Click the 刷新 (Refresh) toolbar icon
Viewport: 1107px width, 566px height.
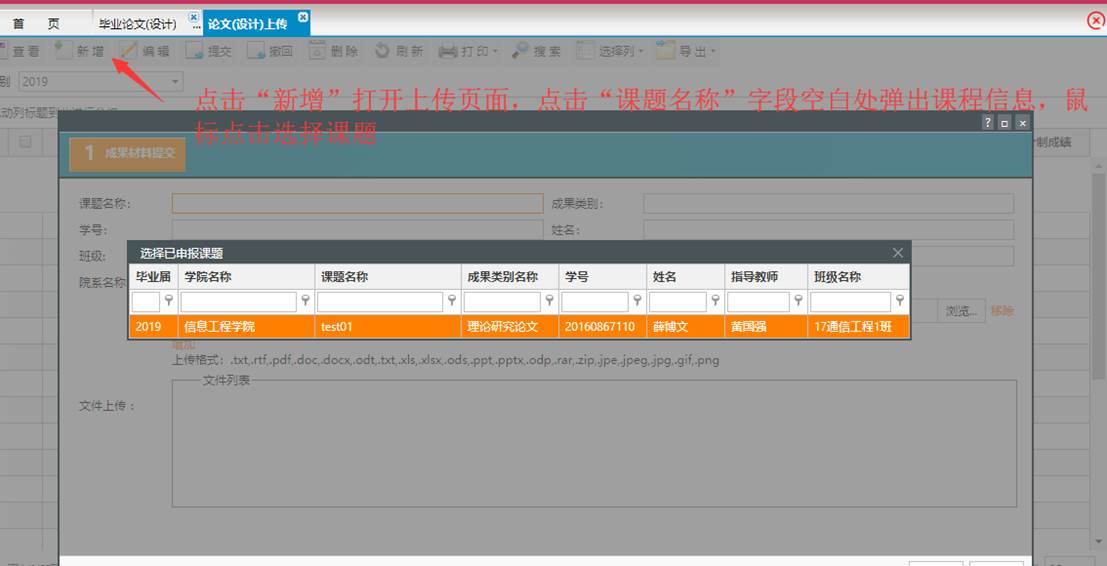[x=383, y=51]
